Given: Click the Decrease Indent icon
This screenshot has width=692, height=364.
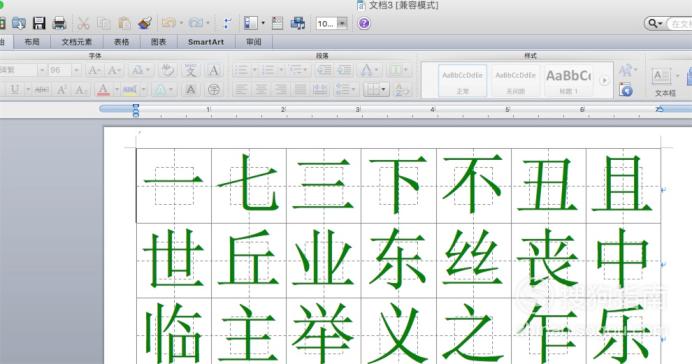Looking at the screenshot, I should point(324,70).
